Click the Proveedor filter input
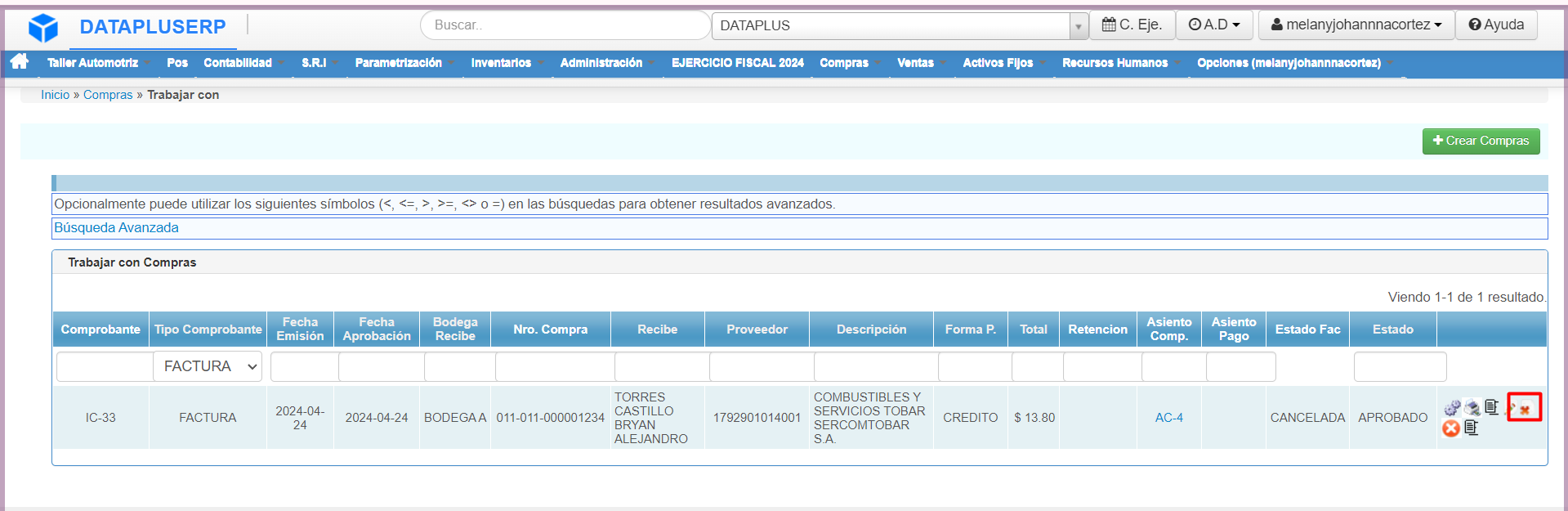This screenshot has width=1568, height=511. [762, 367]
